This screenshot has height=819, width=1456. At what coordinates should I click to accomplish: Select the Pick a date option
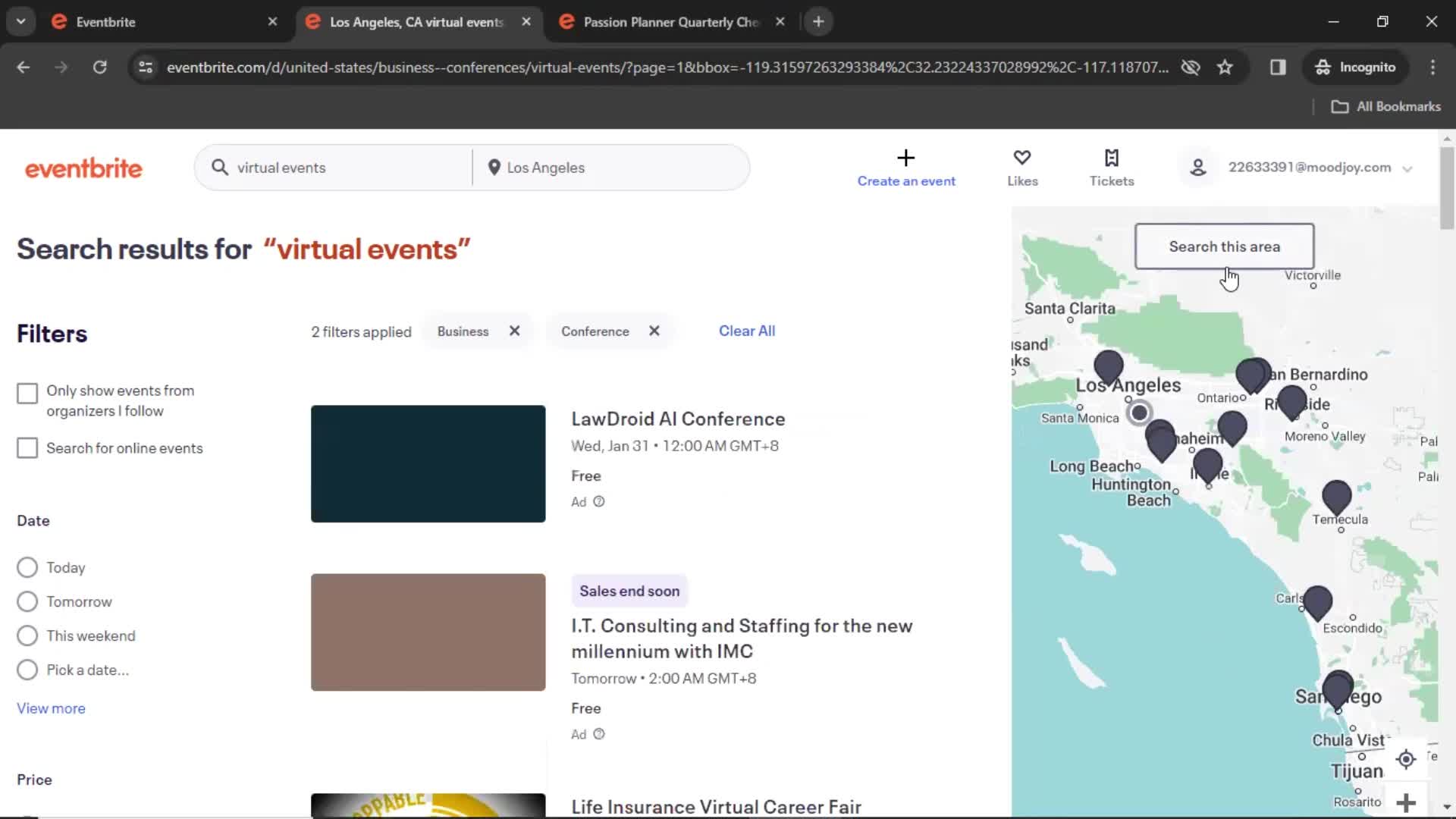(27, 670)
